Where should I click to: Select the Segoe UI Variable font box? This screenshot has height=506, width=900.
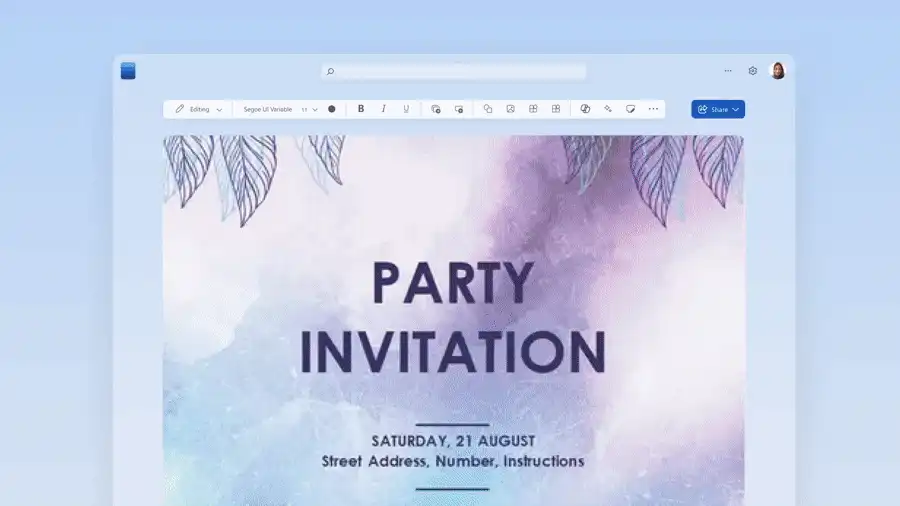(267, 109)
